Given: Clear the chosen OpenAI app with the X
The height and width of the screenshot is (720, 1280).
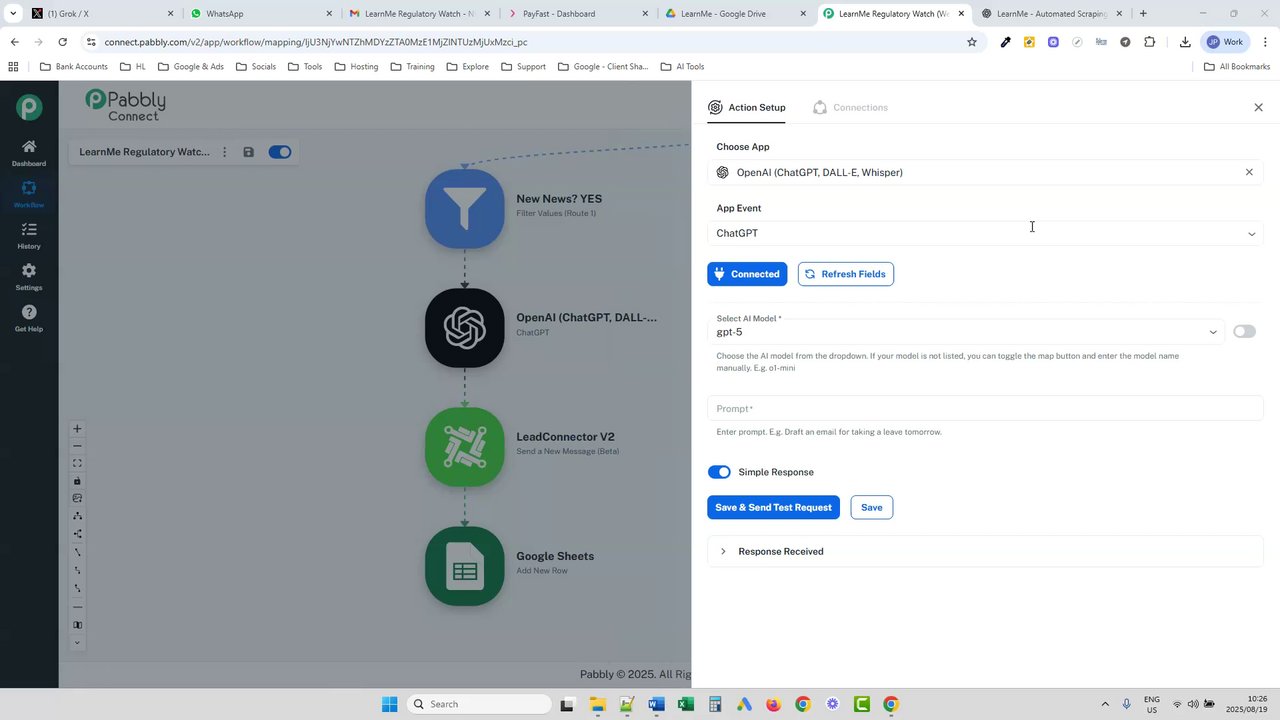Looking at the screenshot, I should (x=1249, y=172).
